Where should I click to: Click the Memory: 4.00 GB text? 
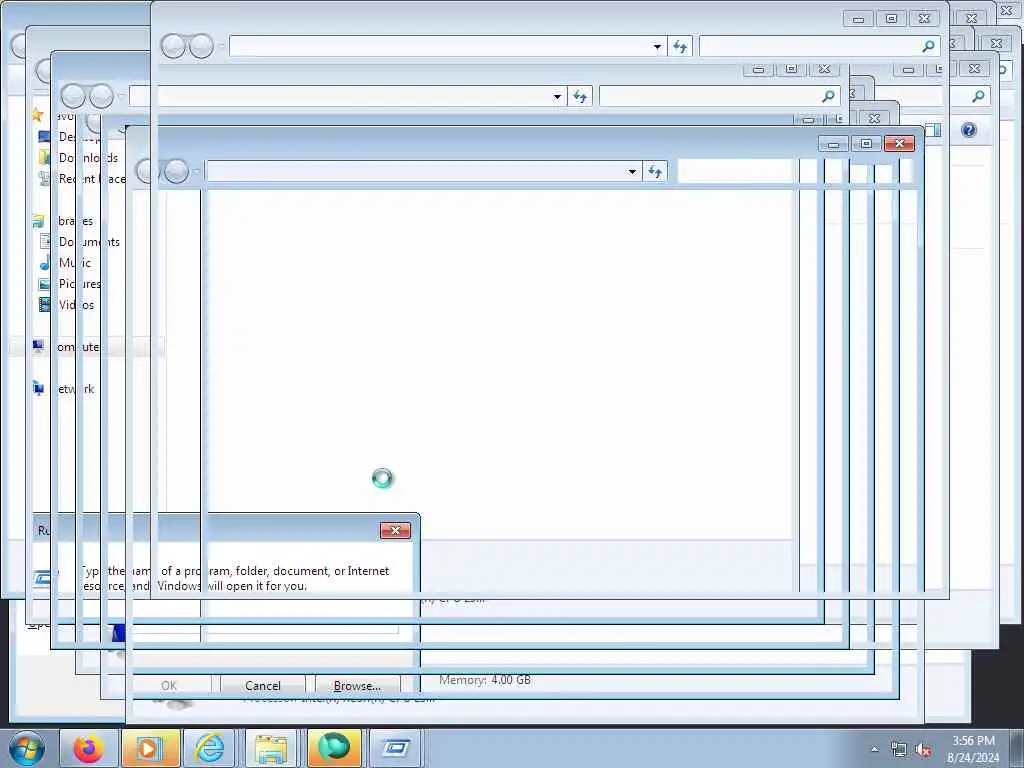(485, 680)
